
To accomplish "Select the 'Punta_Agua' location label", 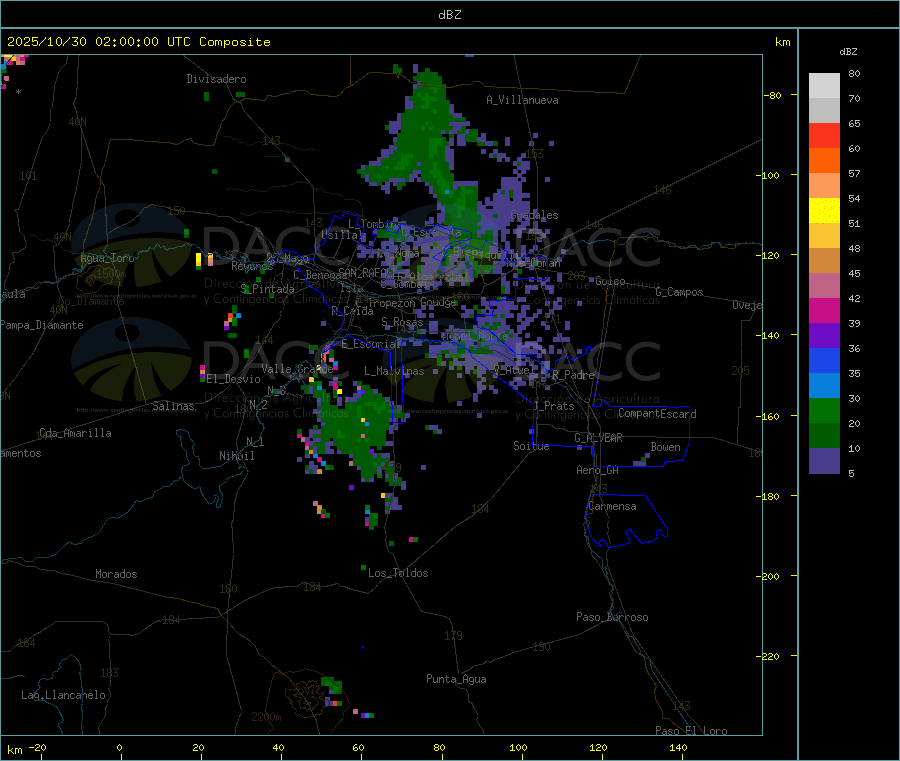I will tap(456, 679).
